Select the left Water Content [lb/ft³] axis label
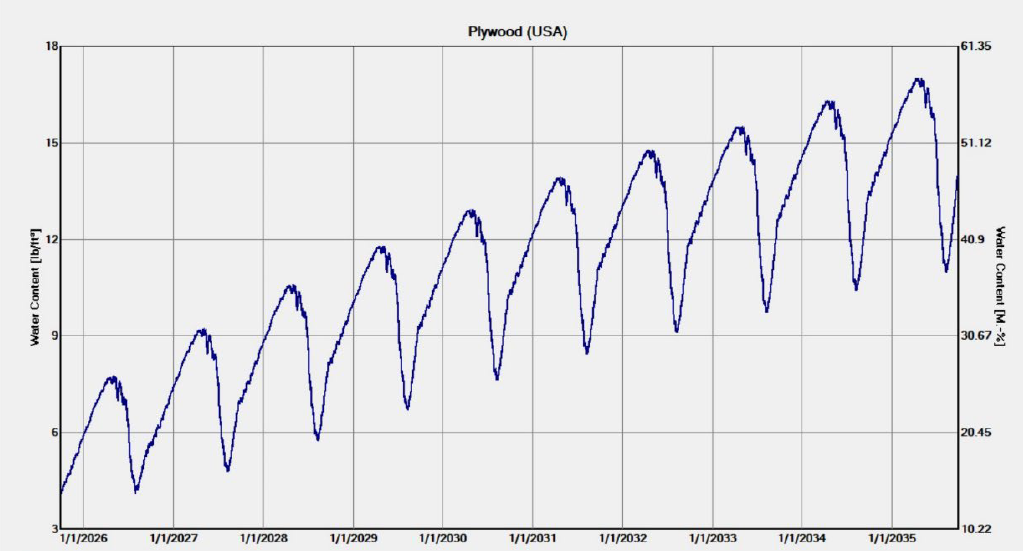Screen dimensions: 1023x551 (x=36, y=287)
